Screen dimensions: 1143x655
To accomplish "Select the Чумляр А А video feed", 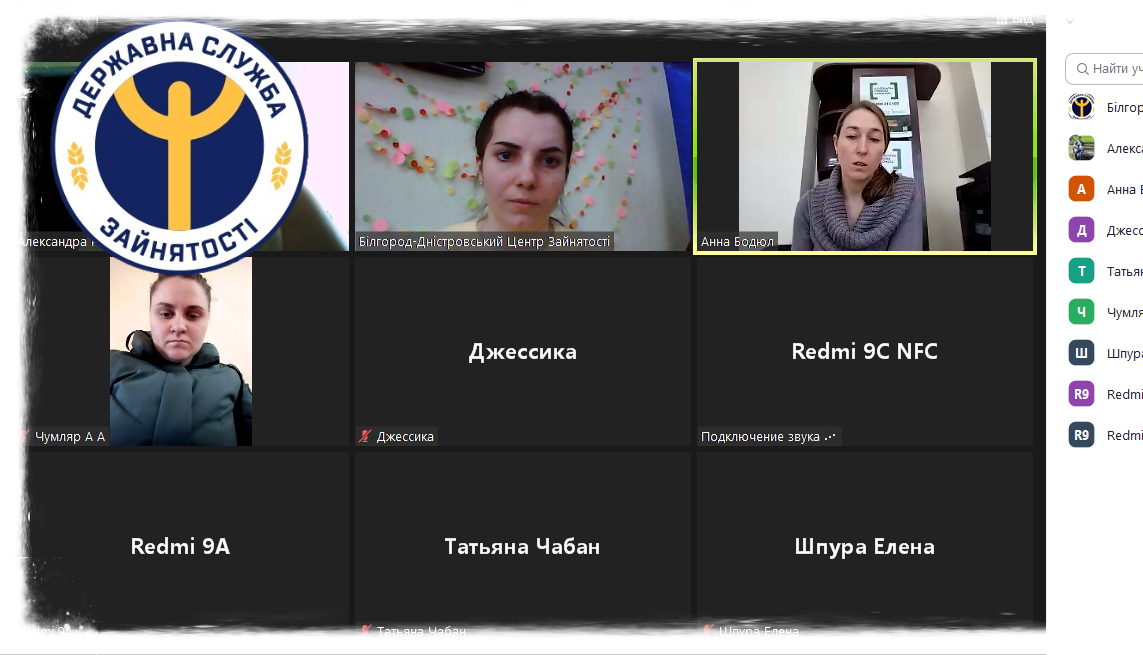I will point(181,351).
